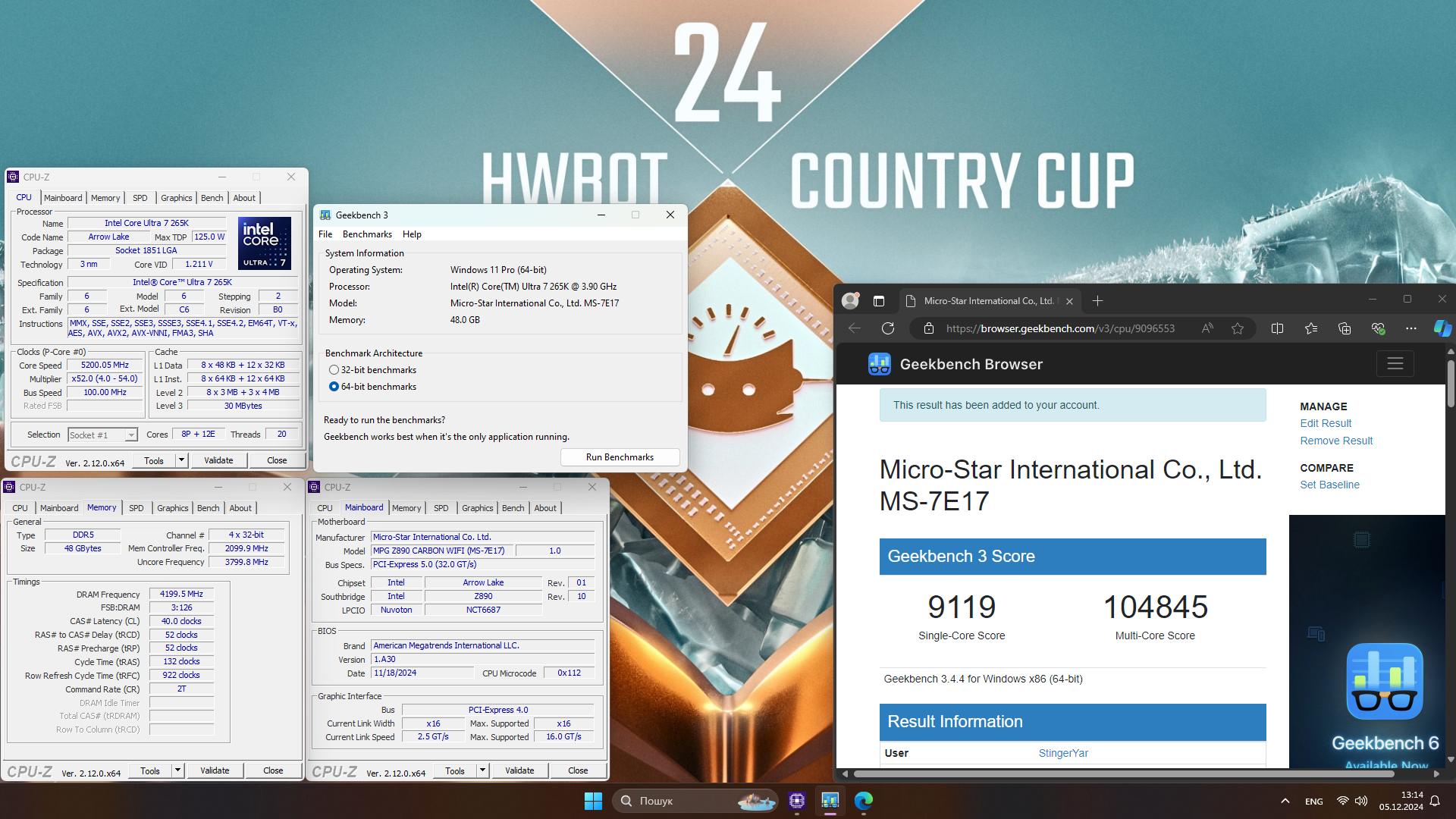Open the Copilot icon in Edge
This screenshot has width=1456, height=819.
[x=1442, y=328]
